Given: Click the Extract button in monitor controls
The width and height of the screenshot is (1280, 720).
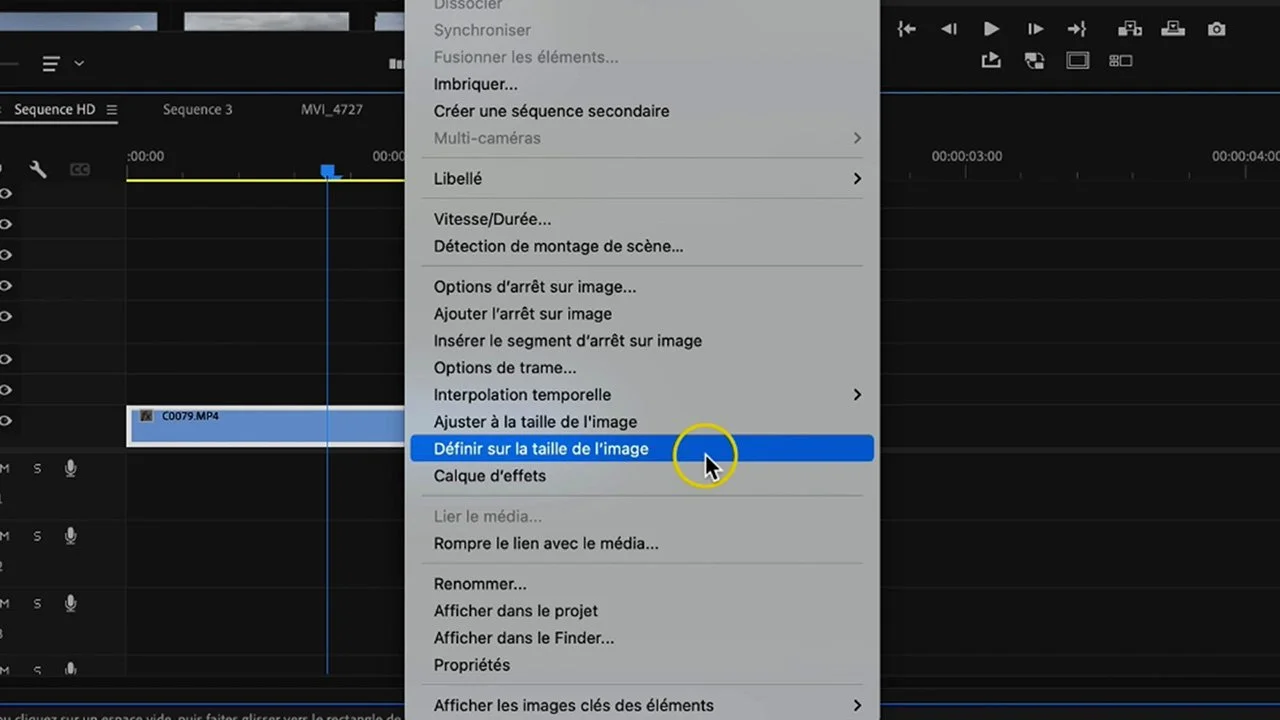Looking at the screenshot, I should (x=1173, y=29).
